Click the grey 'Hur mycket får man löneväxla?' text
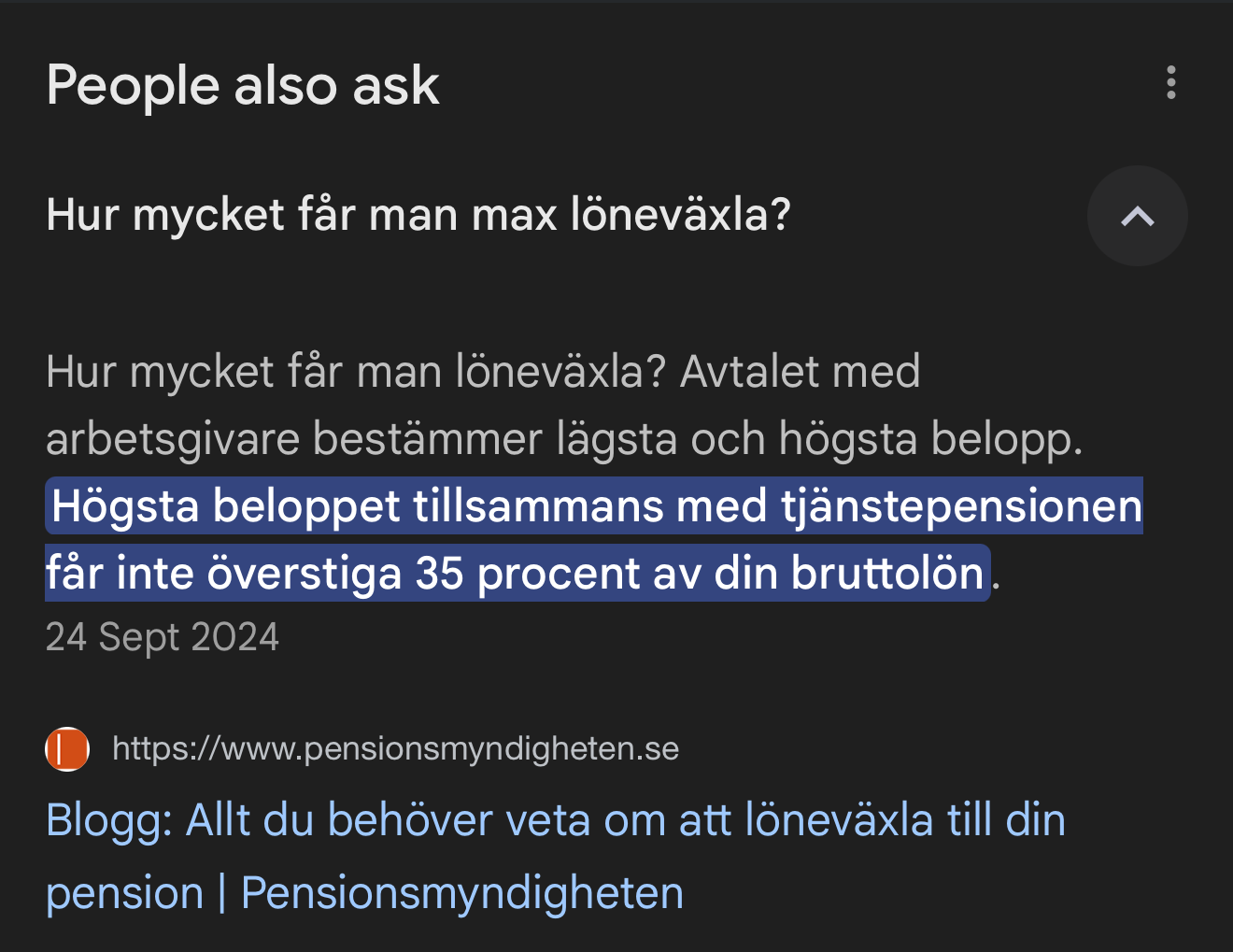 tap(355, 372)
